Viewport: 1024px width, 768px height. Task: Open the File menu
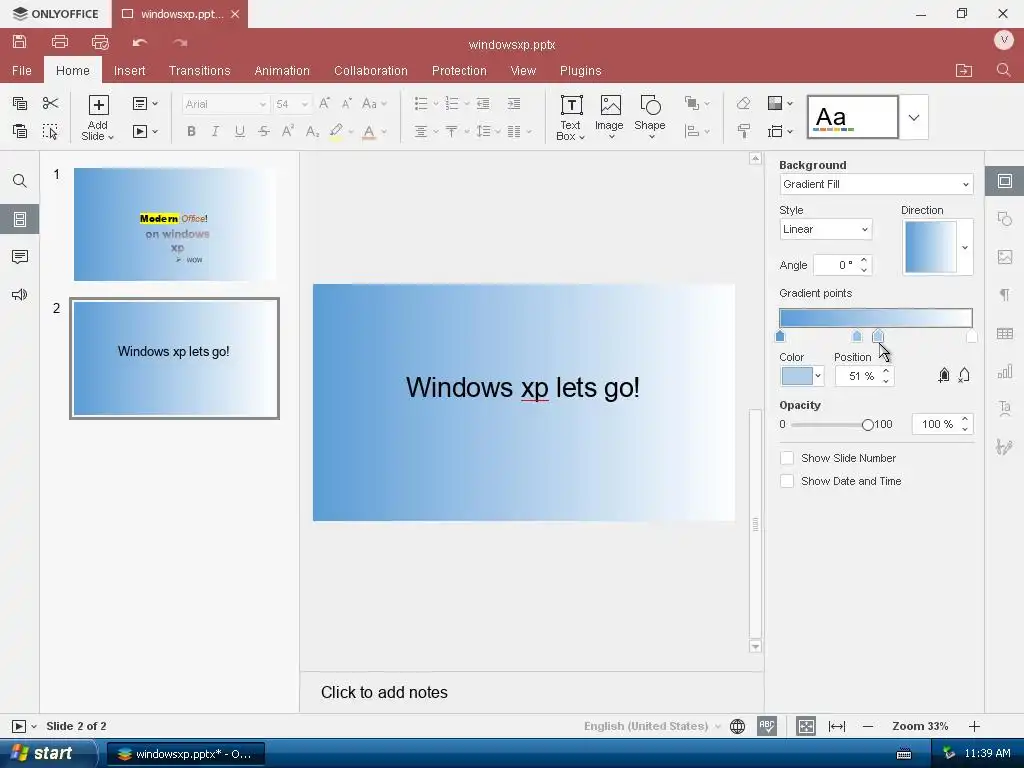22,71
